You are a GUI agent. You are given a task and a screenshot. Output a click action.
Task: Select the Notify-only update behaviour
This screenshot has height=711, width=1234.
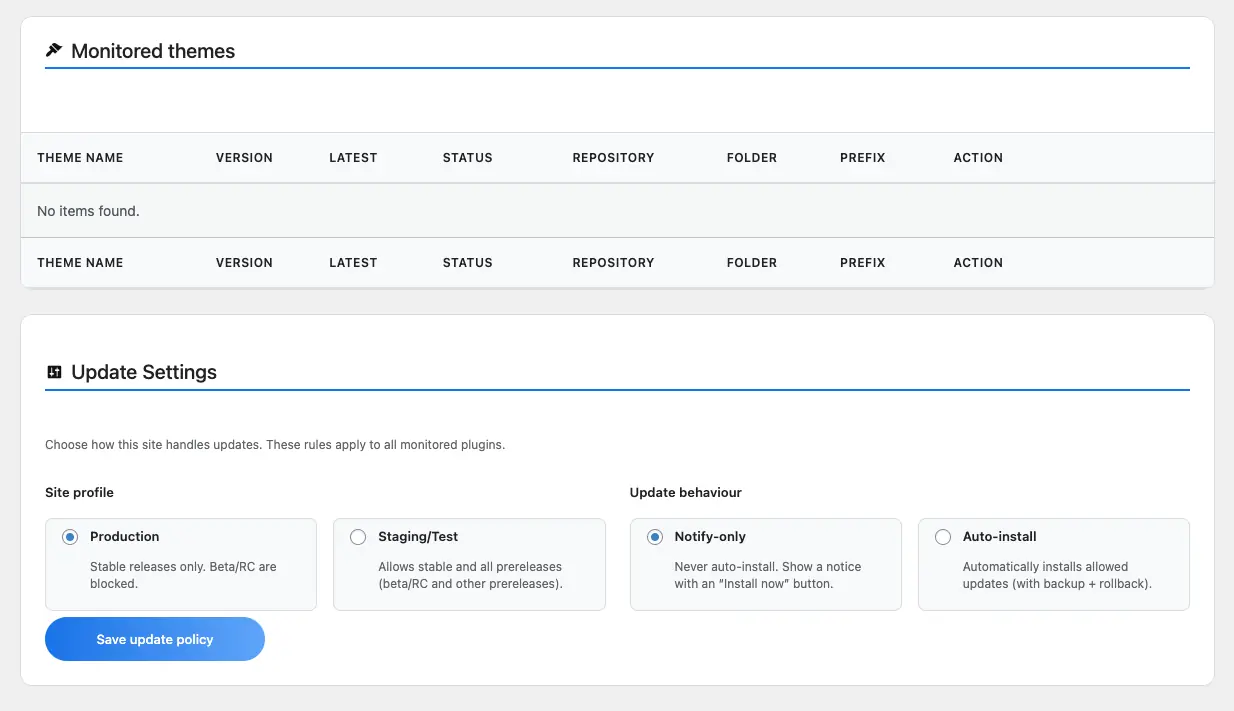pos(655,537)
